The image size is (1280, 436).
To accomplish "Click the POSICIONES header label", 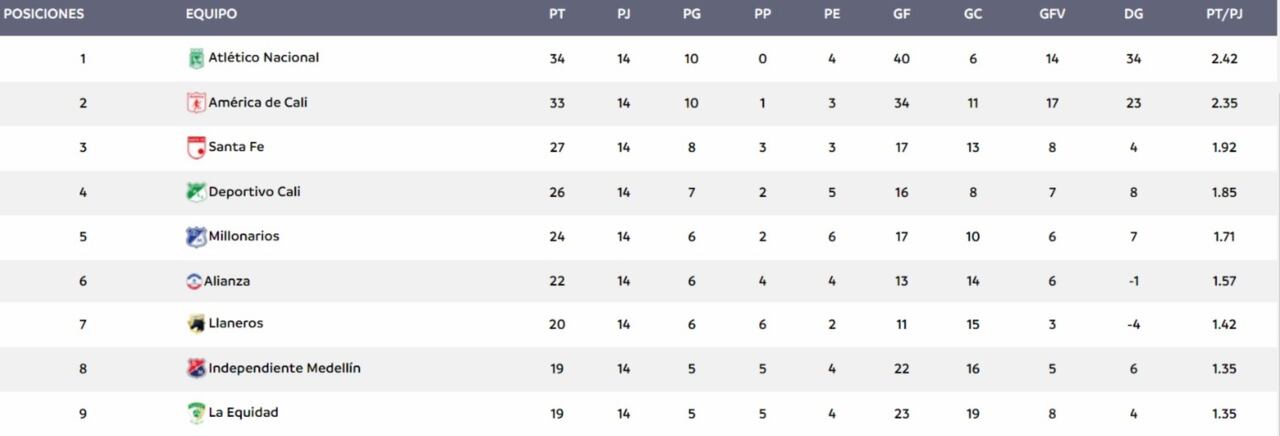I will coord(44,15).
